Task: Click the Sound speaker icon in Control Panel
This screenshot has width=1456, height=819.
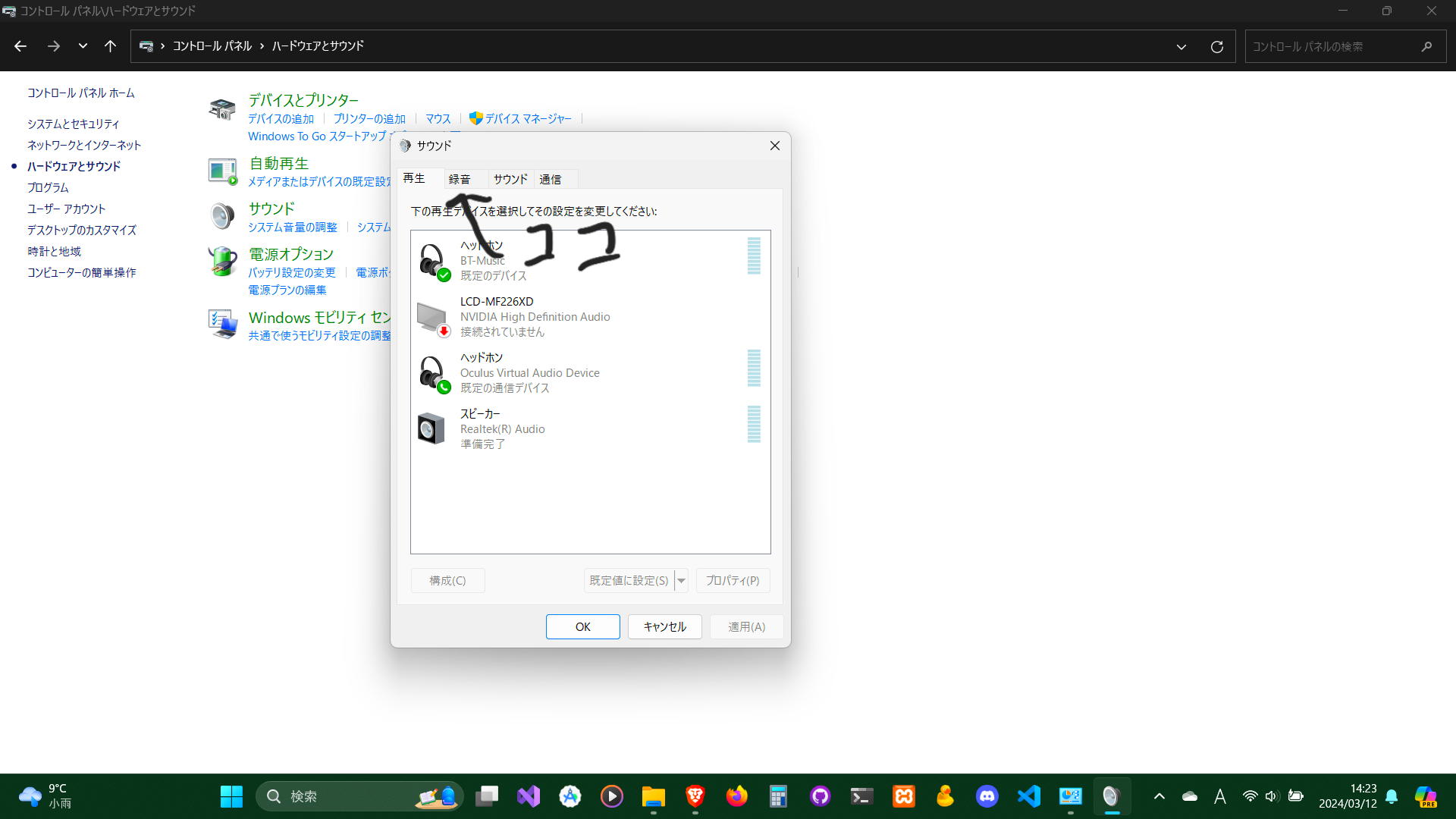Action: pyautogui.click(x=222, y=216)
